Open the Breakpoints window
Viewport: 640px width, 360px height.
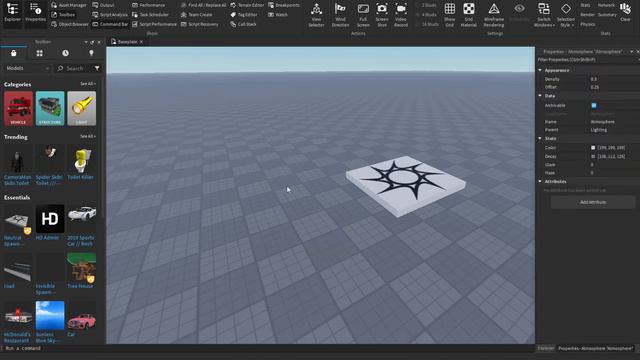coord(284,5)
